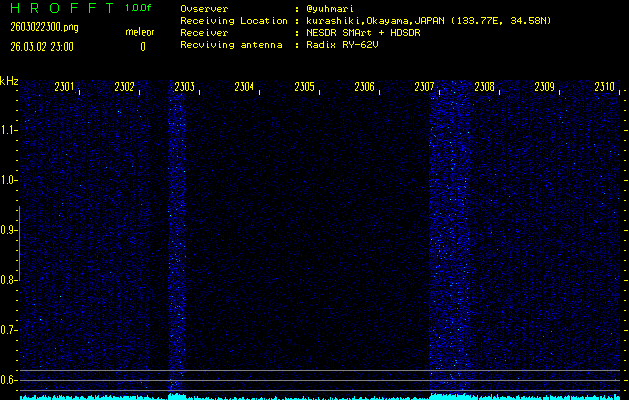Click the date stamp 26.03.02 23:00
This screenshot has width=629, height=400.
point(42,47)
